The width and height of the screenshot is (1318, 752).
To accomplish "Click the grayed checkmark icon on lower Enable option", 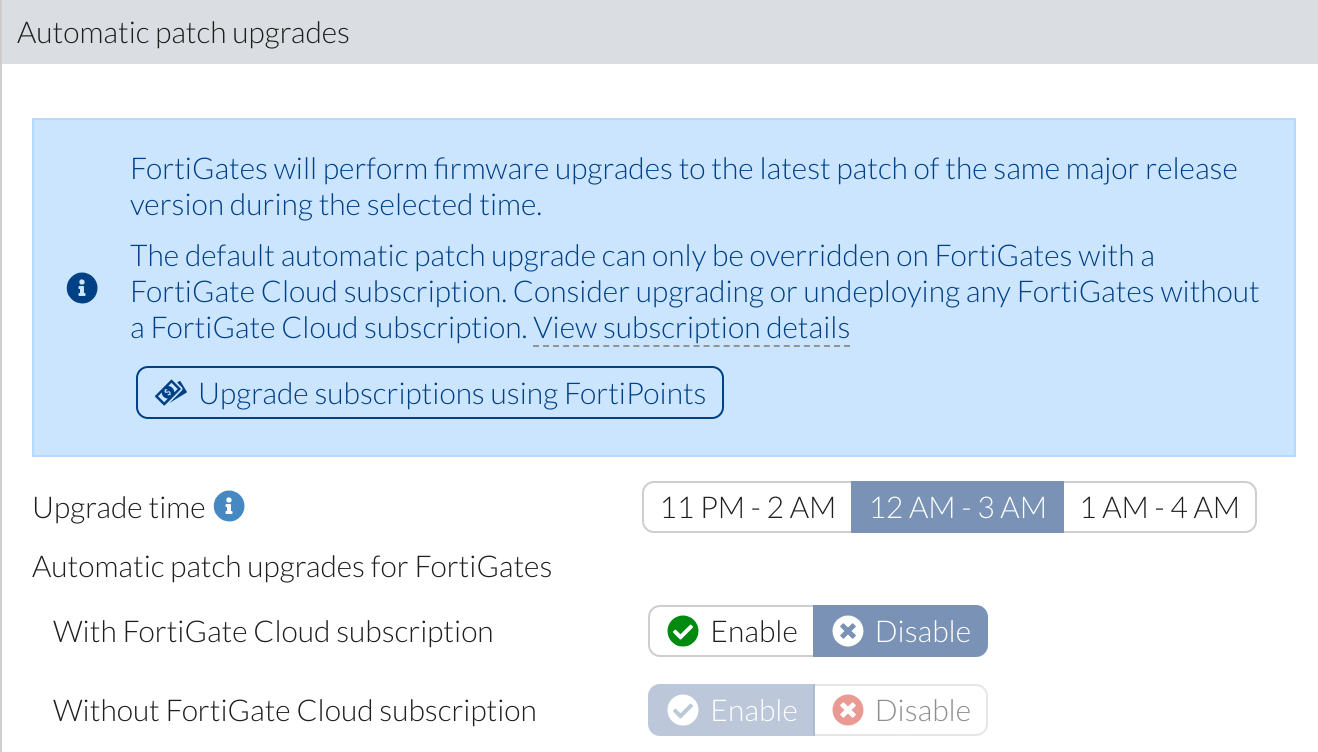I will coord(682,710).
